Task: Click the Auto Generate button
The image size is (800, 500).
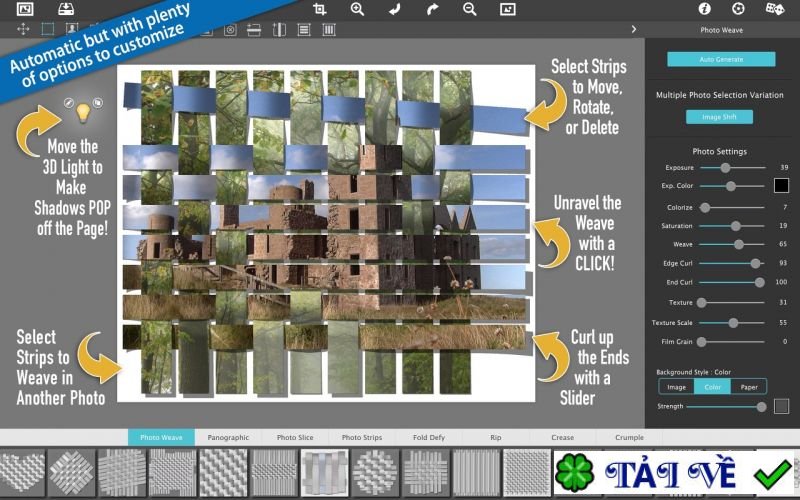Action: (x=721, y=59)
